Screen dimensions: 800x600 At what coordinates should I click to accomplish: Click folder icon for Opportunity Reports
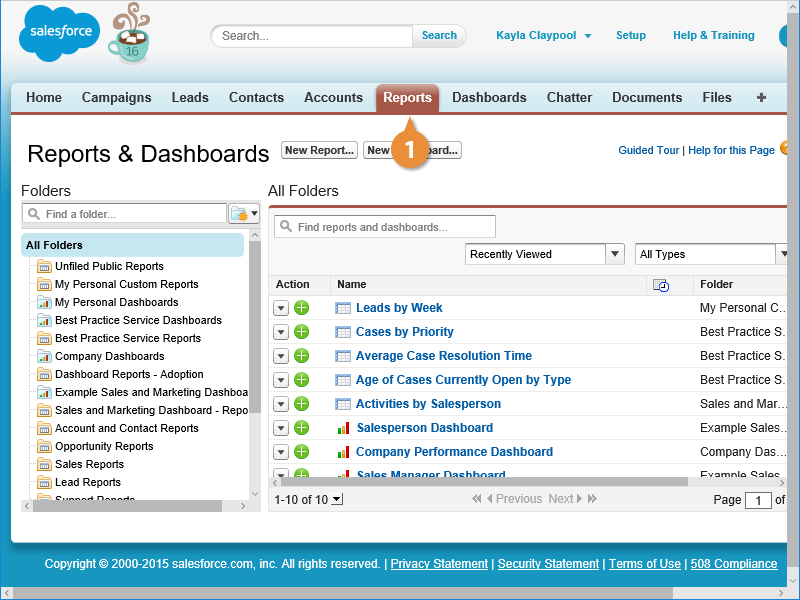click(44, 446)
